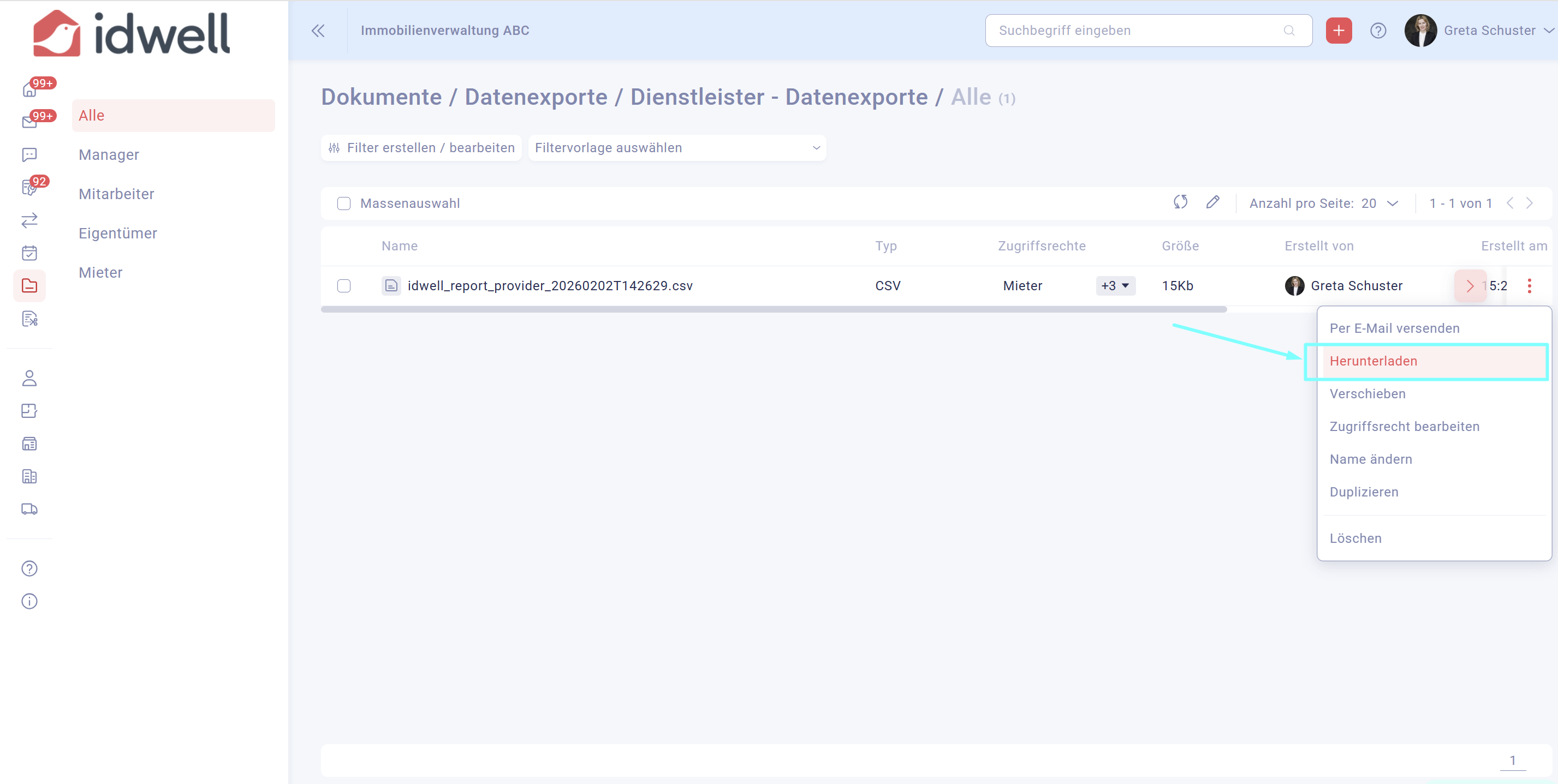Select Löschen in the context menu
Screen dimensions: 1558x784
[x=1355, y=538]
